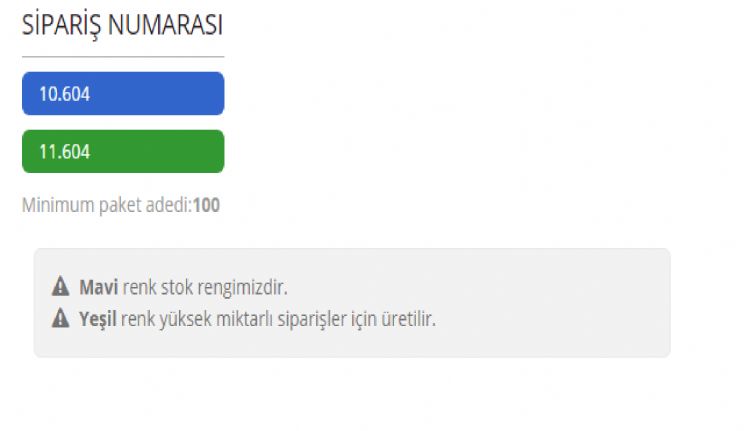Click the bold word Yeşil
This screenshot has width=750, height=431.
(x=98, y=320)
